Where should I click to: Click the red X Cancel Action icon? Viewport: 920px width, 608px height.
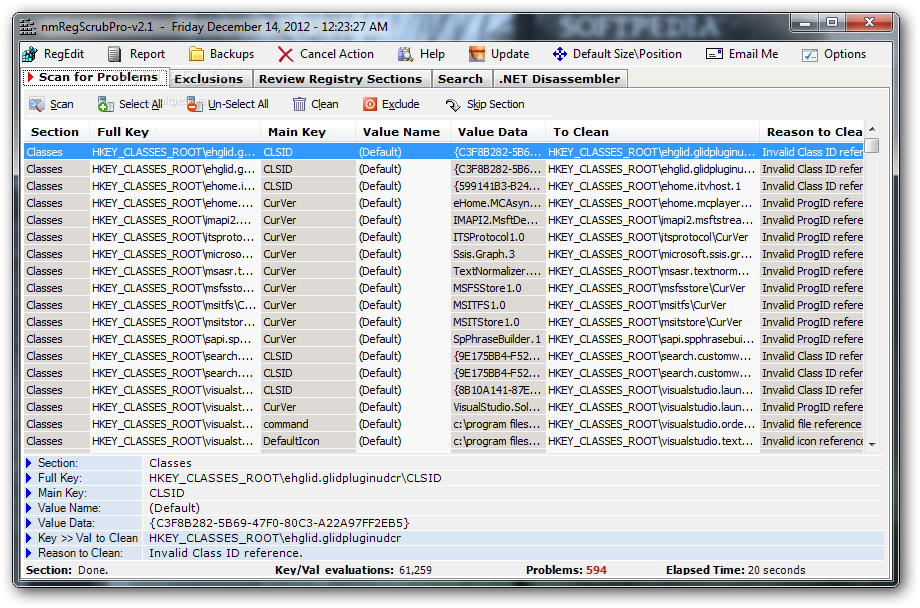[x=285, y=55]
